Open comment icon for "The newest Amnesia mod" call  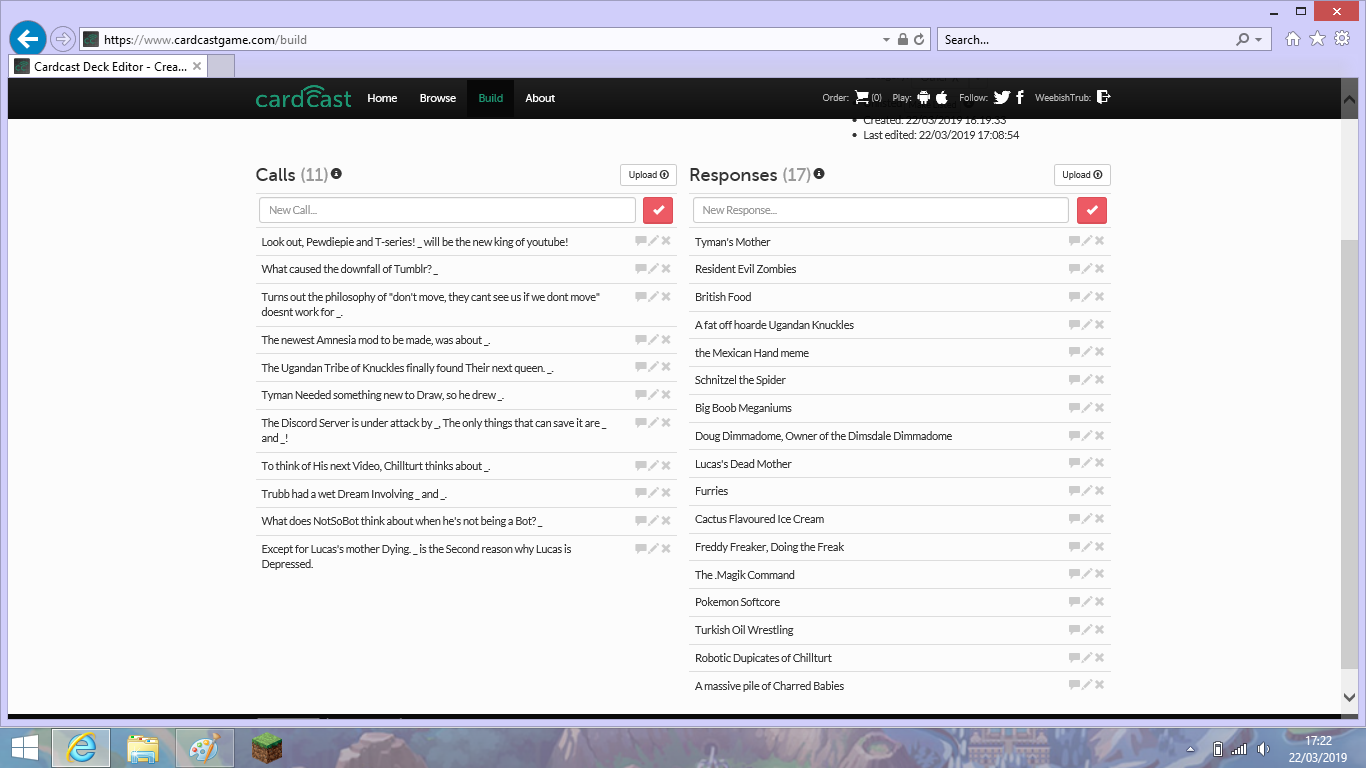point(640,339)
